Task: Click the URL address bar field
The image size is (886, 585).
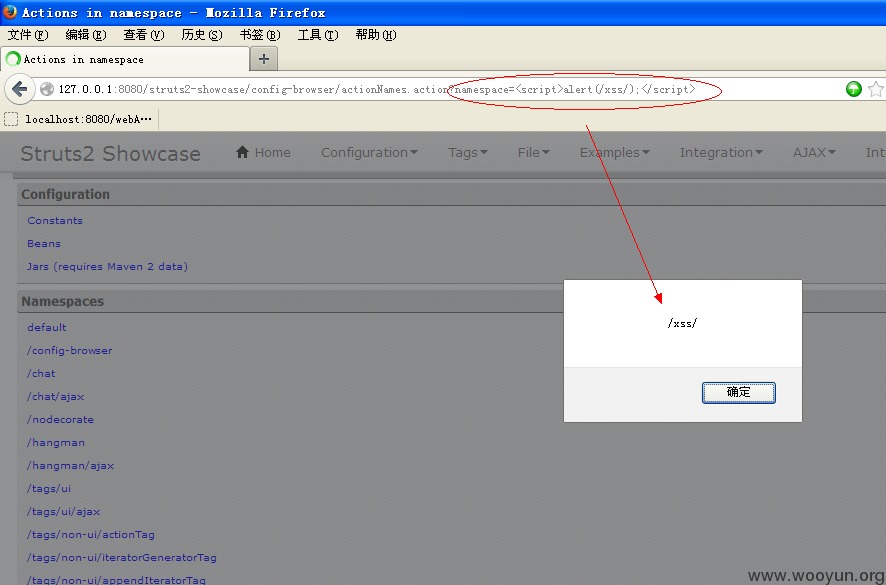Action: tap(441, 89)
